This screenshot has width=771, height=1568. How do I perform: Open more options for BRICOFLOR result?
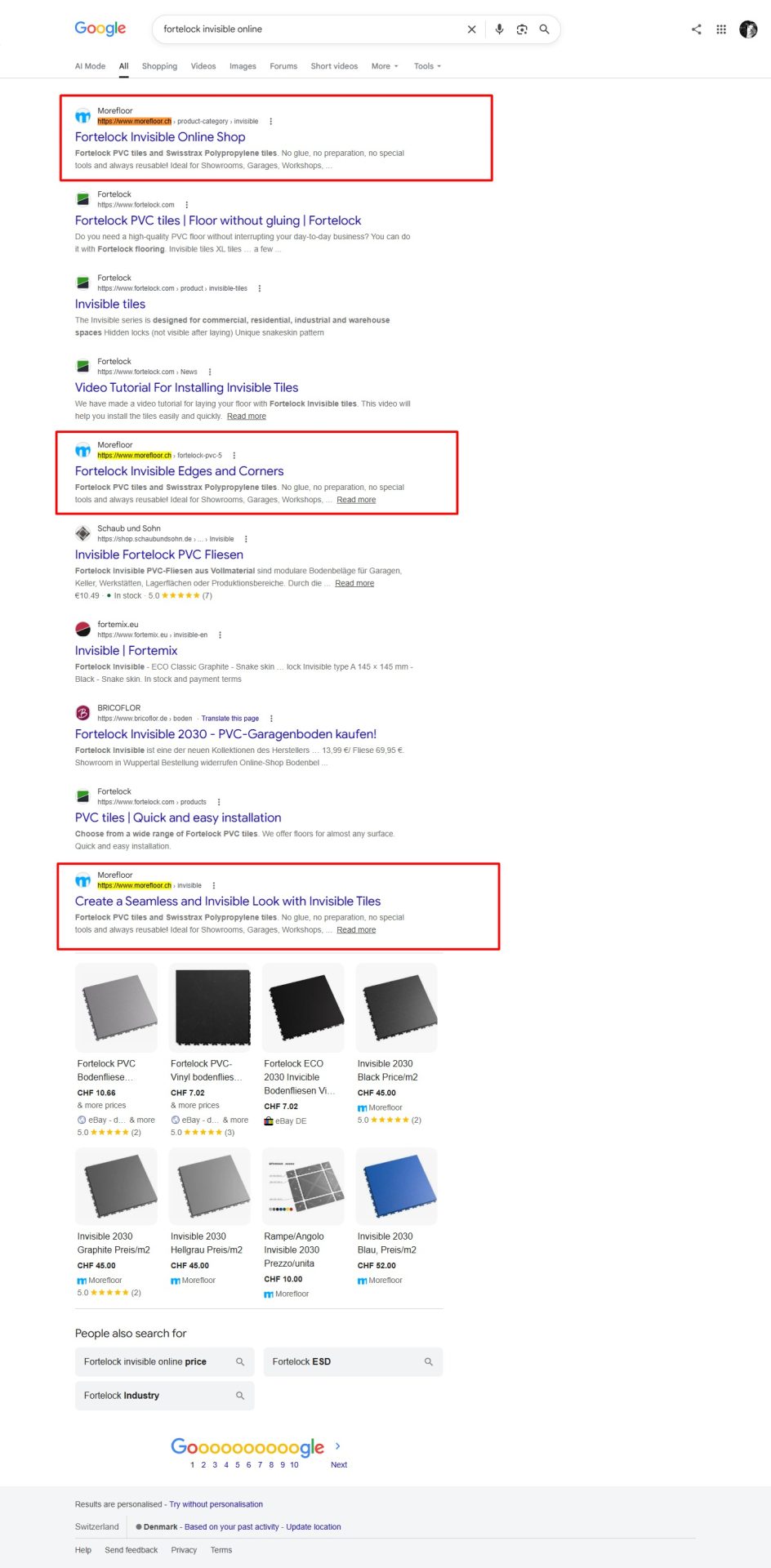pyautogui.click(x=271, y=719)
